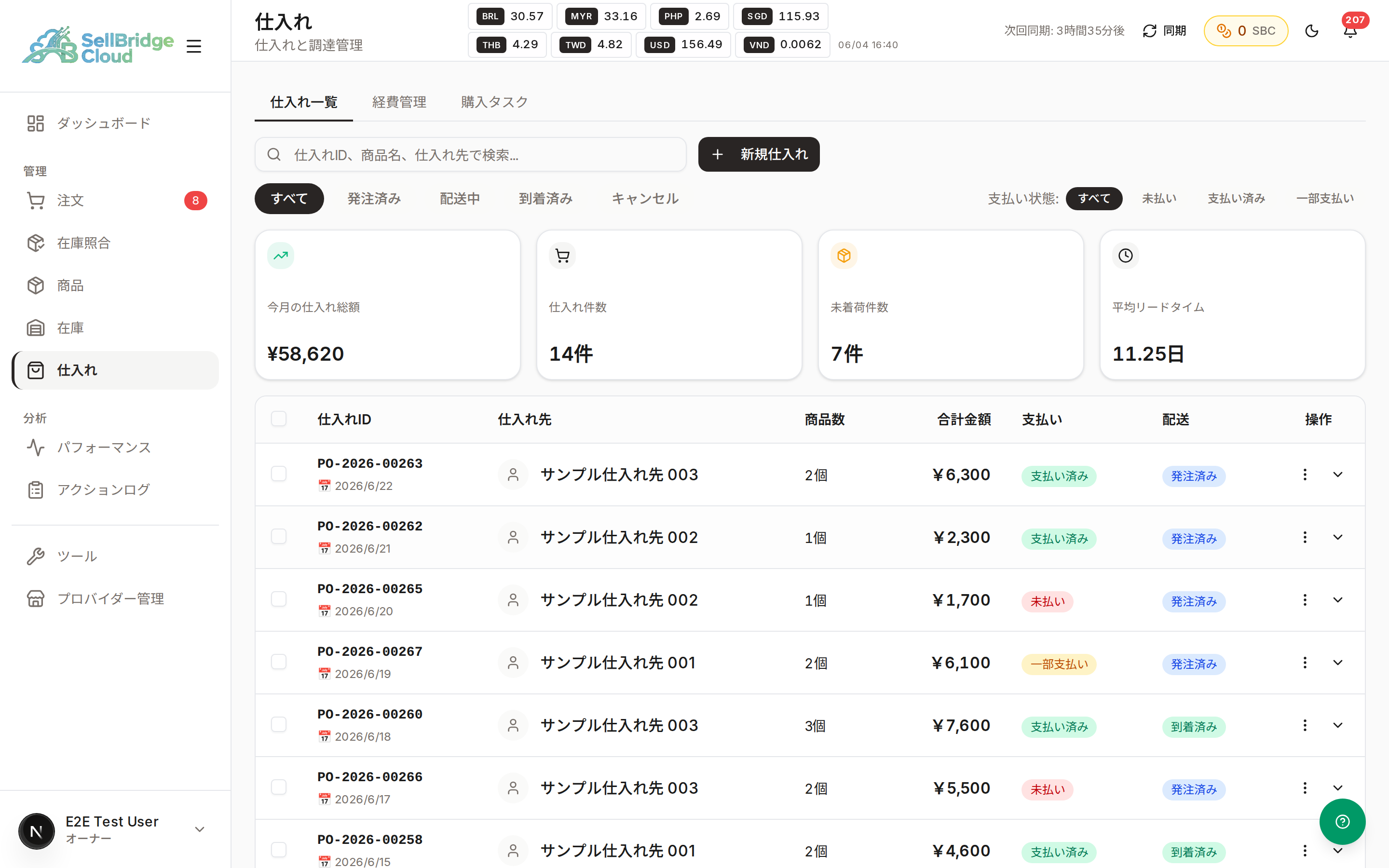Screen dimensions: 1389x868
Task: Open ツール page
Action: click(x=115, y=556)
